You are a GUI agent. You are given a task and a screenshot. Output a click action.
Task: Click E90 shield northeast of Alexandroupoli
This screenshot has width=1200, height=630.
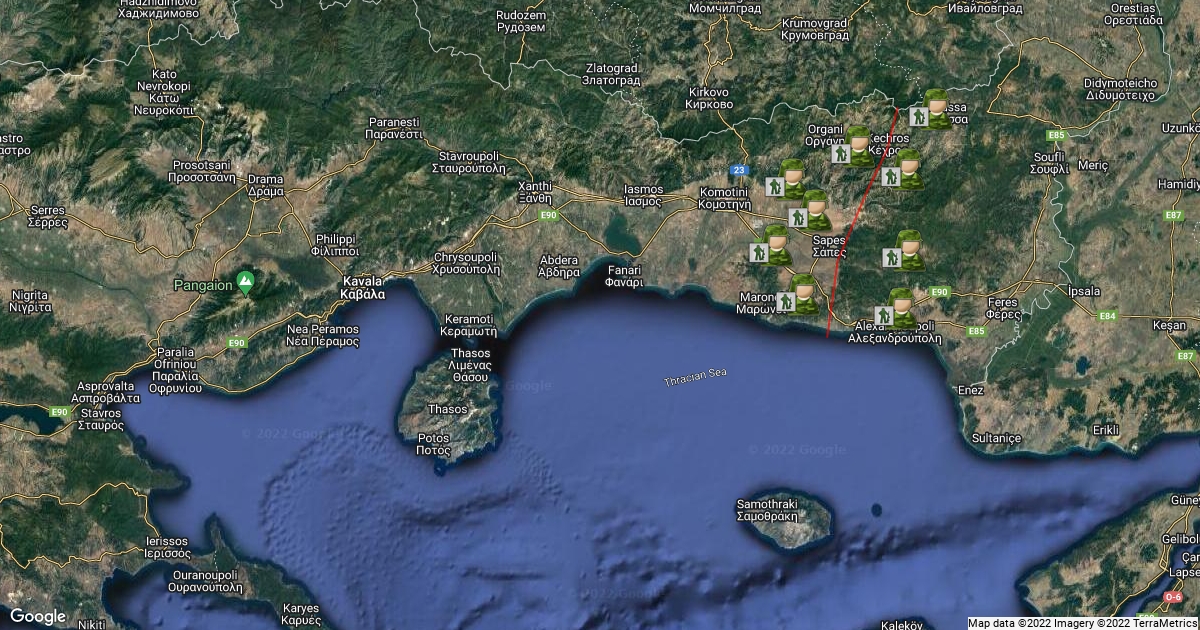939,291
